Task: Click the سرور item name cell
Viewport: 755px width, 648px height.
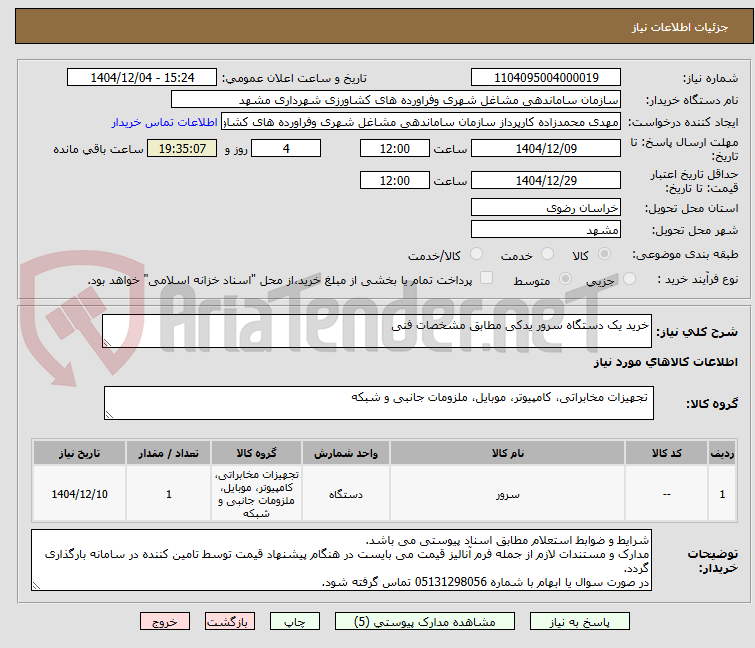Action: pos(508,494)
